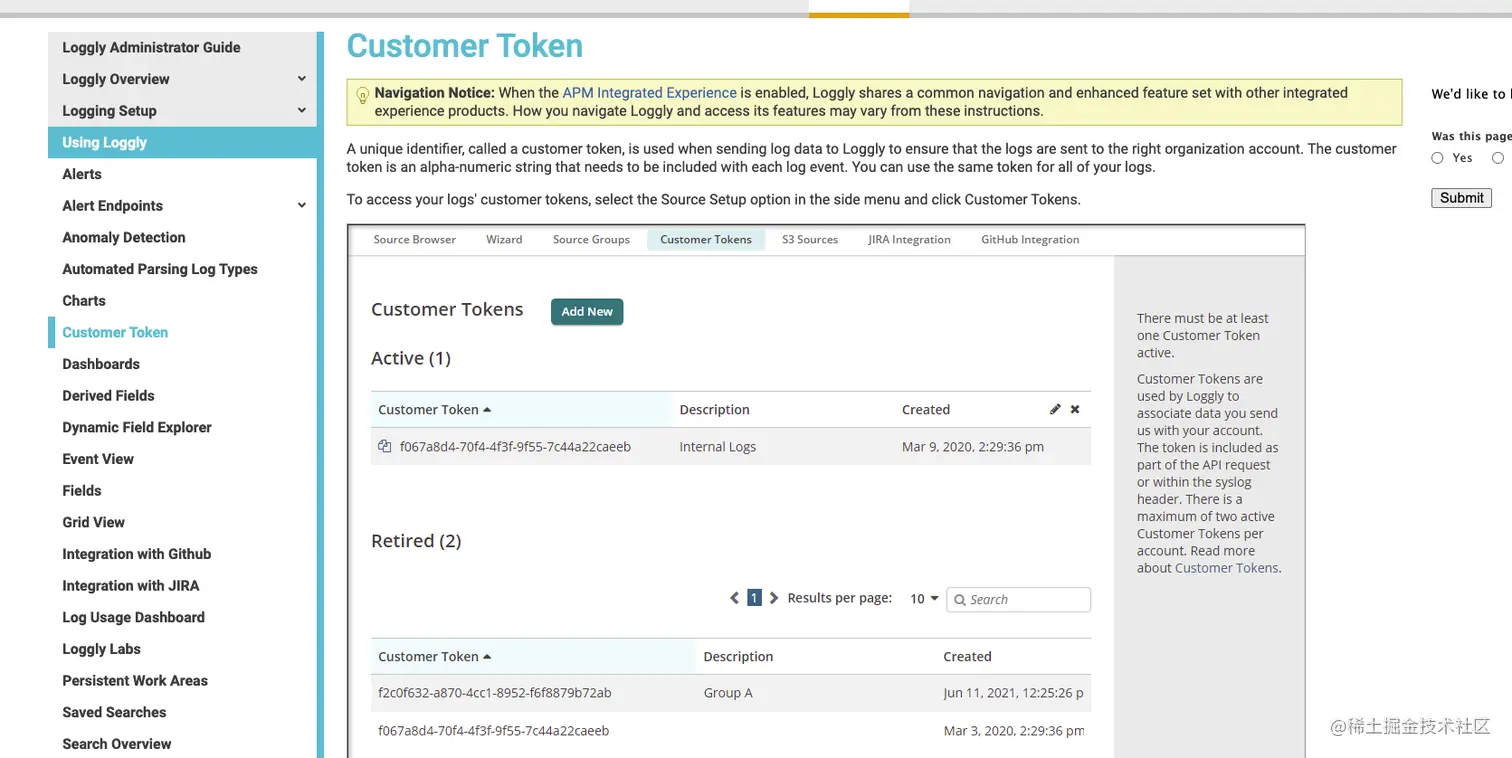Click the Alert Endpoints sidebar label
This screenshot has height=758, width=1512.
click(x=113, y=205)
